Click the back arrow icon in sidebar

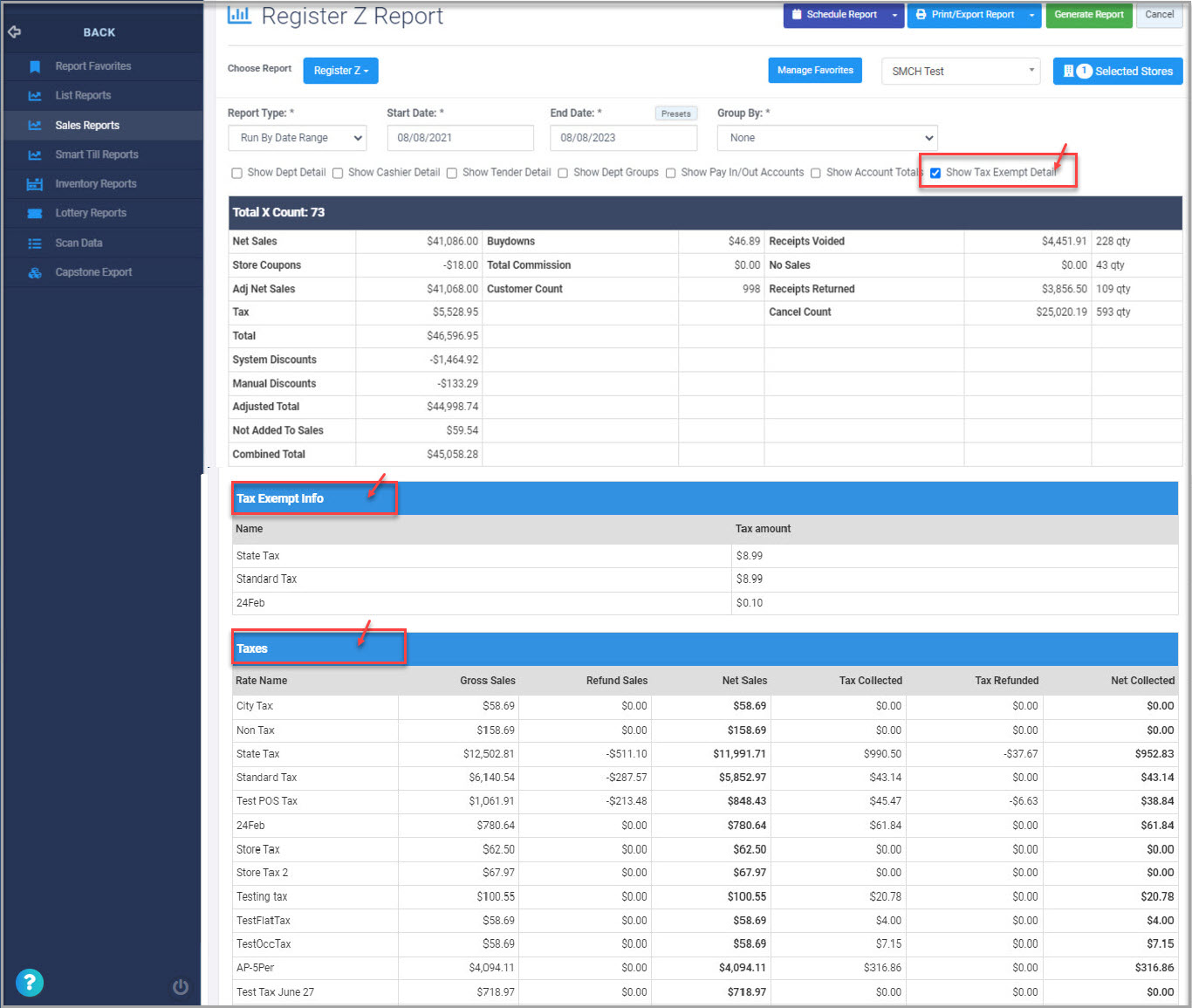tap(14, 32)
